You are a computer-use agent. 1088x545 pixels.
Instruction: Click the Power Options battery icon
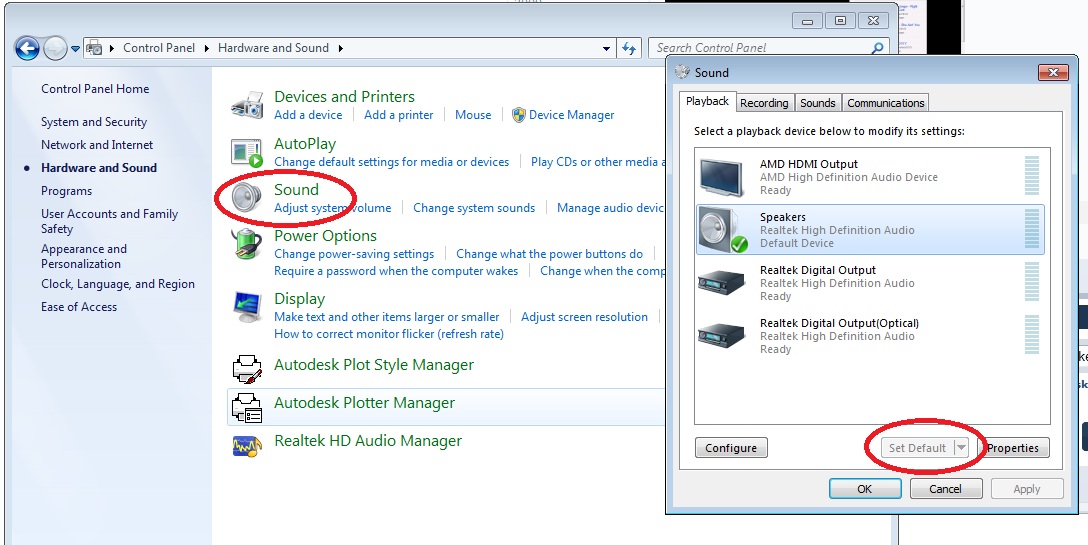coord(248,244)
